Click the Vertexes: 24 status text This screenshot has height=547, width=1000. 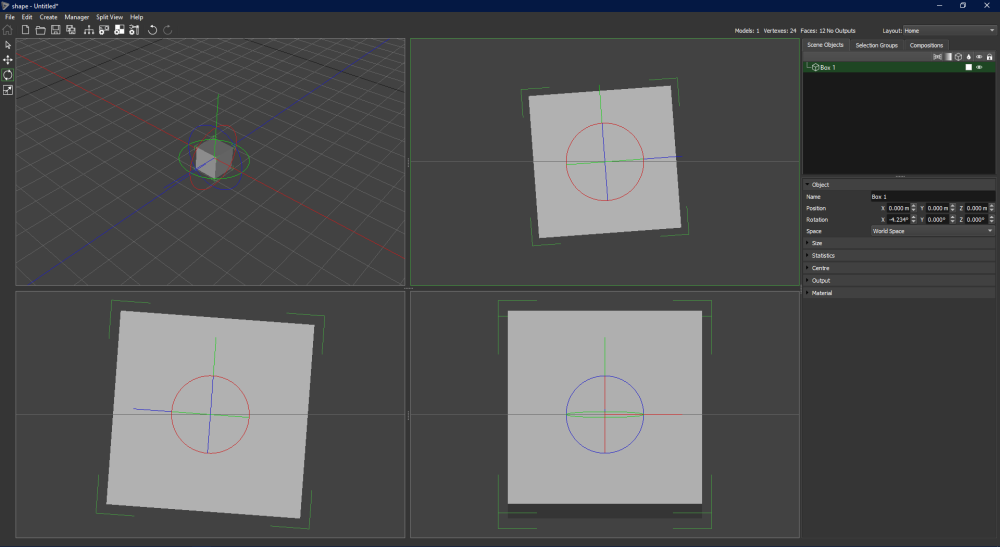[780, 31]
